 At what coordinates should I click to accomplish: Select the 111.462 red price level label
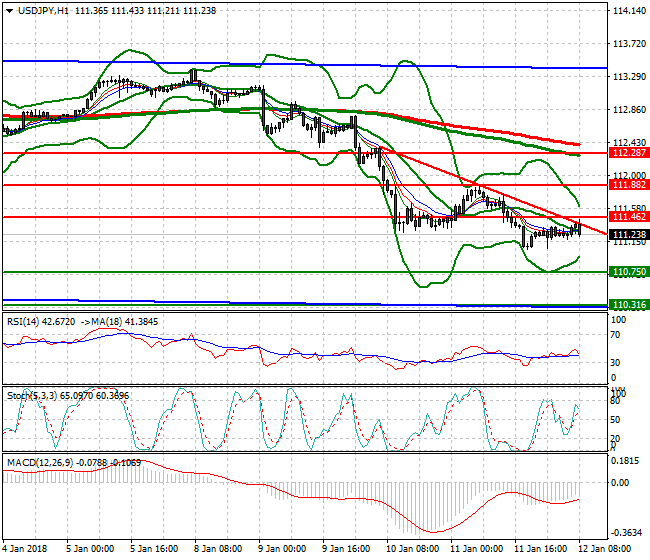(x=629, y=217)
